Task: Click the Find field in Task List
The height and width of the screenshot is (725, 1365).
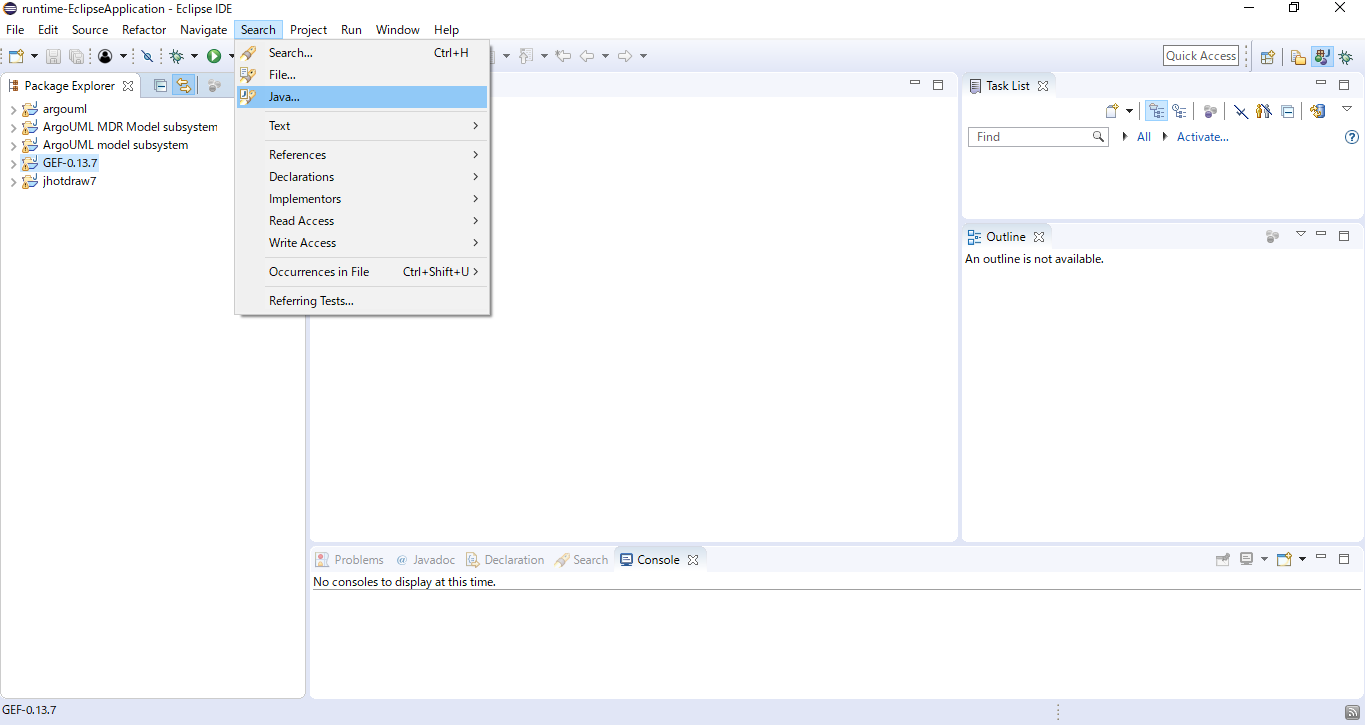Action: pos(1038,137)
